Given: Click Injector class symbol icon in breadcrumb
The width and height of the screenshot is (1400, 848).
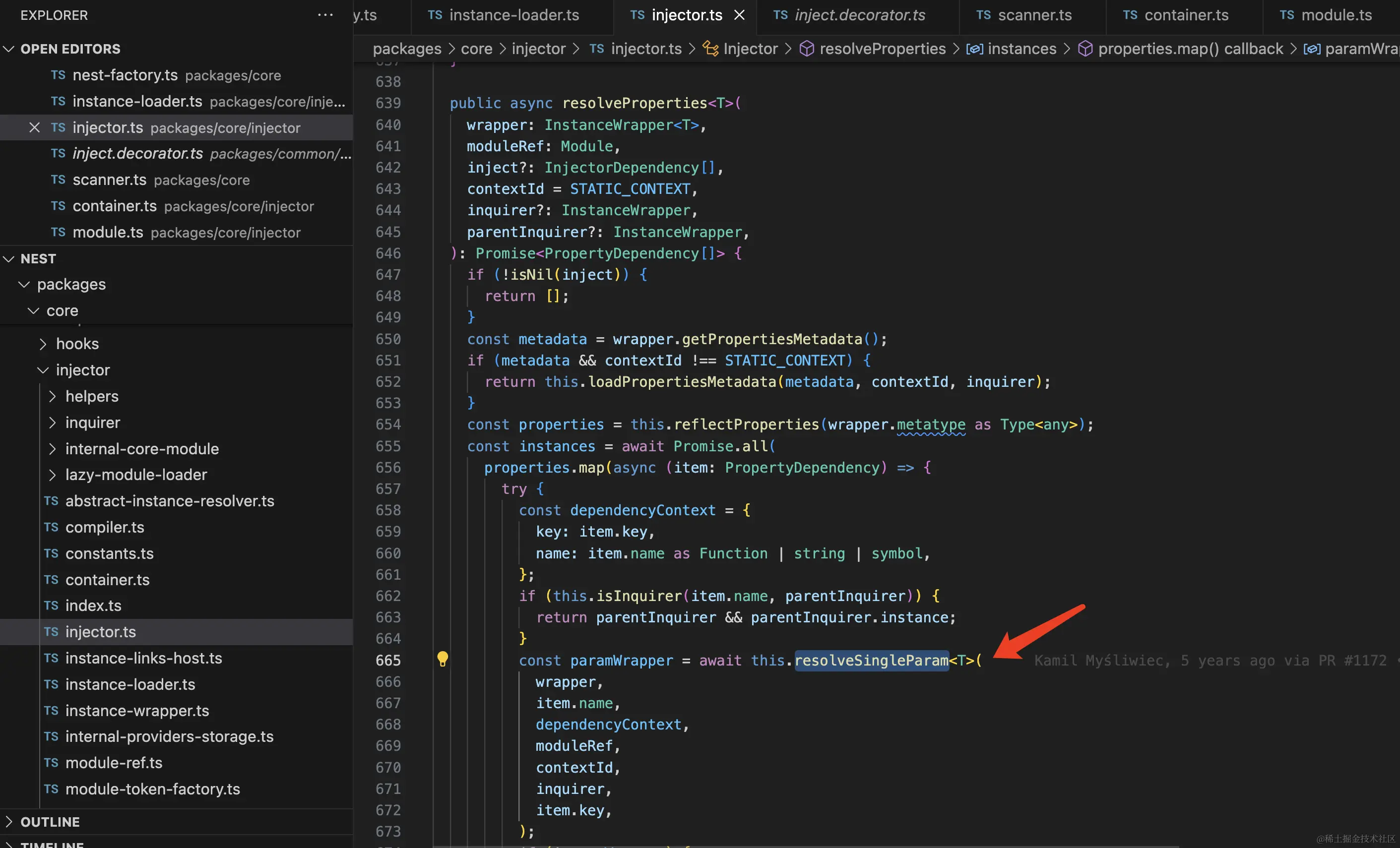Looking at the screenshot, I should [710, 49].
